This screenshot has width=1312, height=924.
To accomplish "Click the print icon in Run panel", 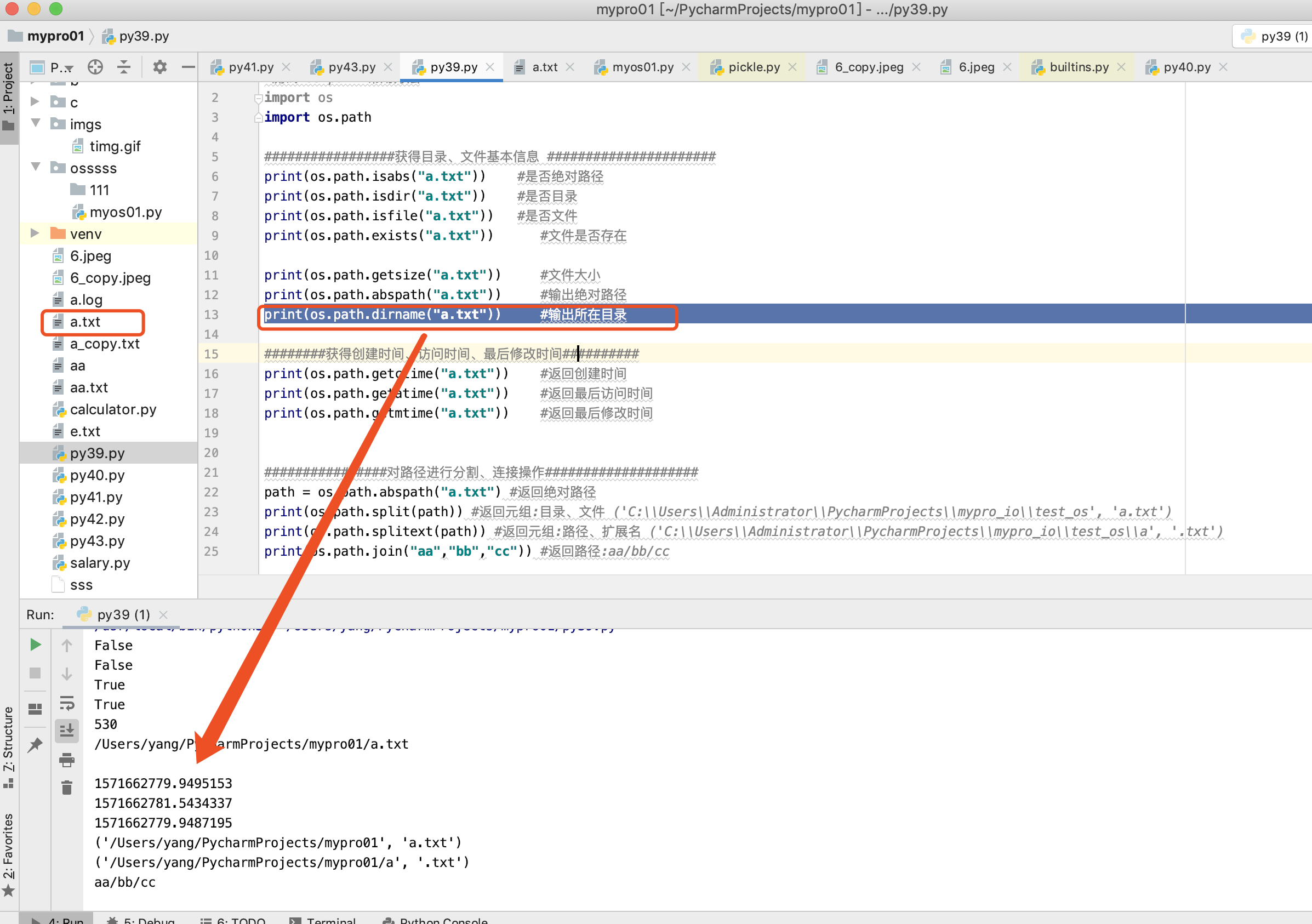I will (x=67, y=760).
